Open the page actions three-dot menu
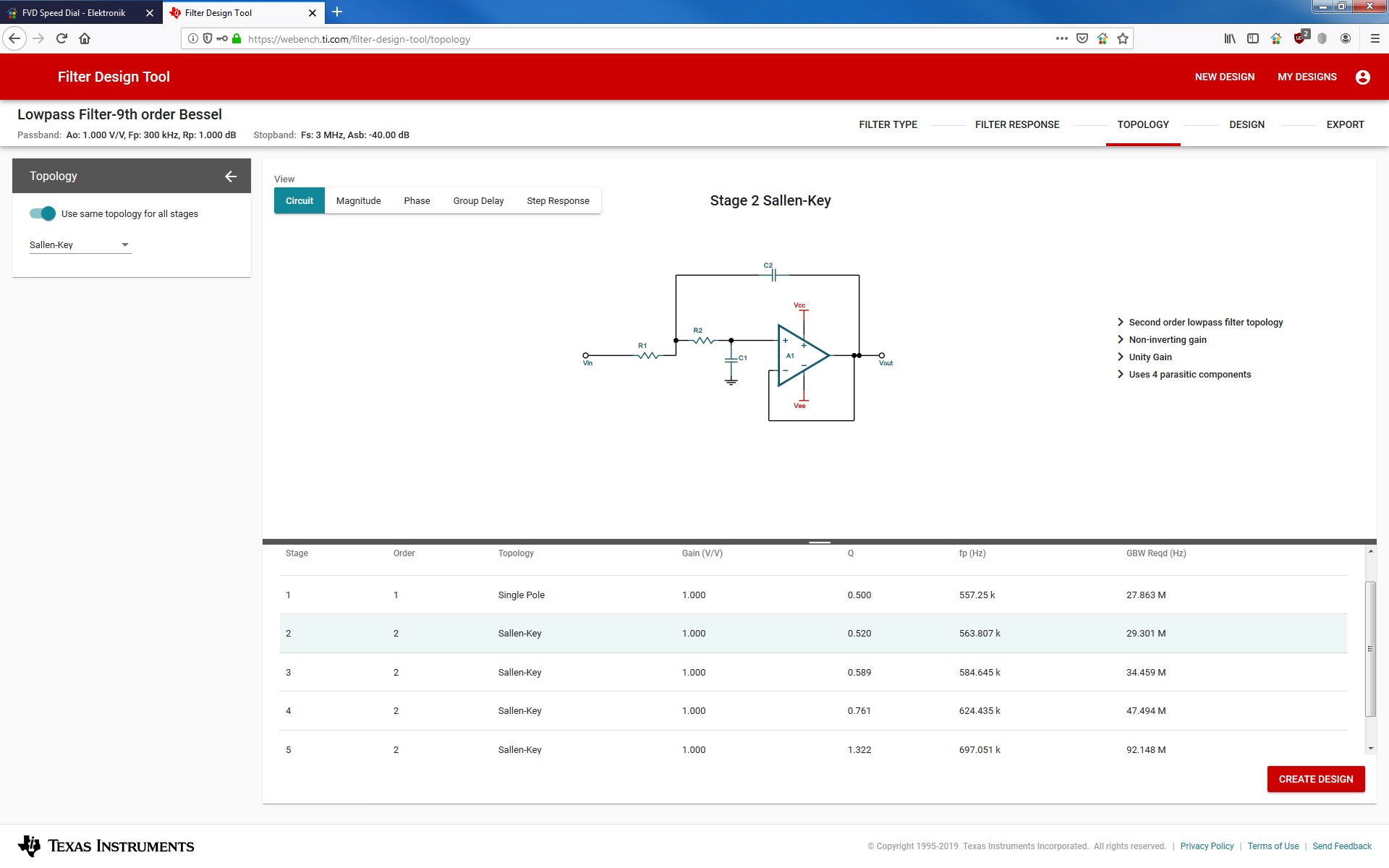The height and width of the screenshot is (868, 1389). (1061, 39)
